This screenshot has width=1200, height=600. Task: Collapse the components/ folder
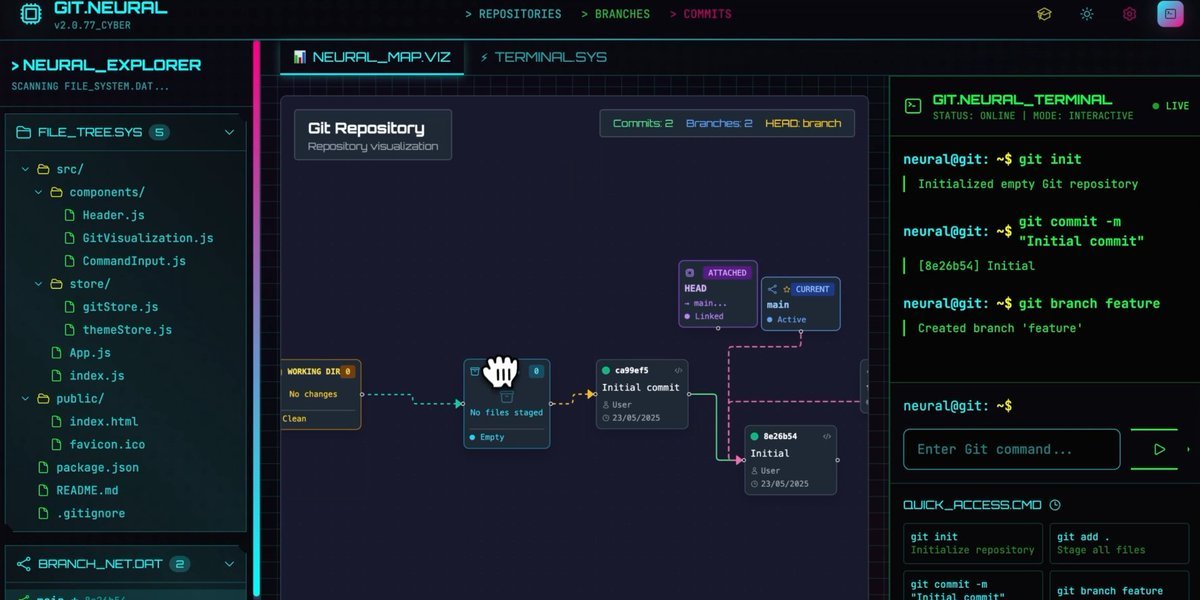[x=40, y=192]
